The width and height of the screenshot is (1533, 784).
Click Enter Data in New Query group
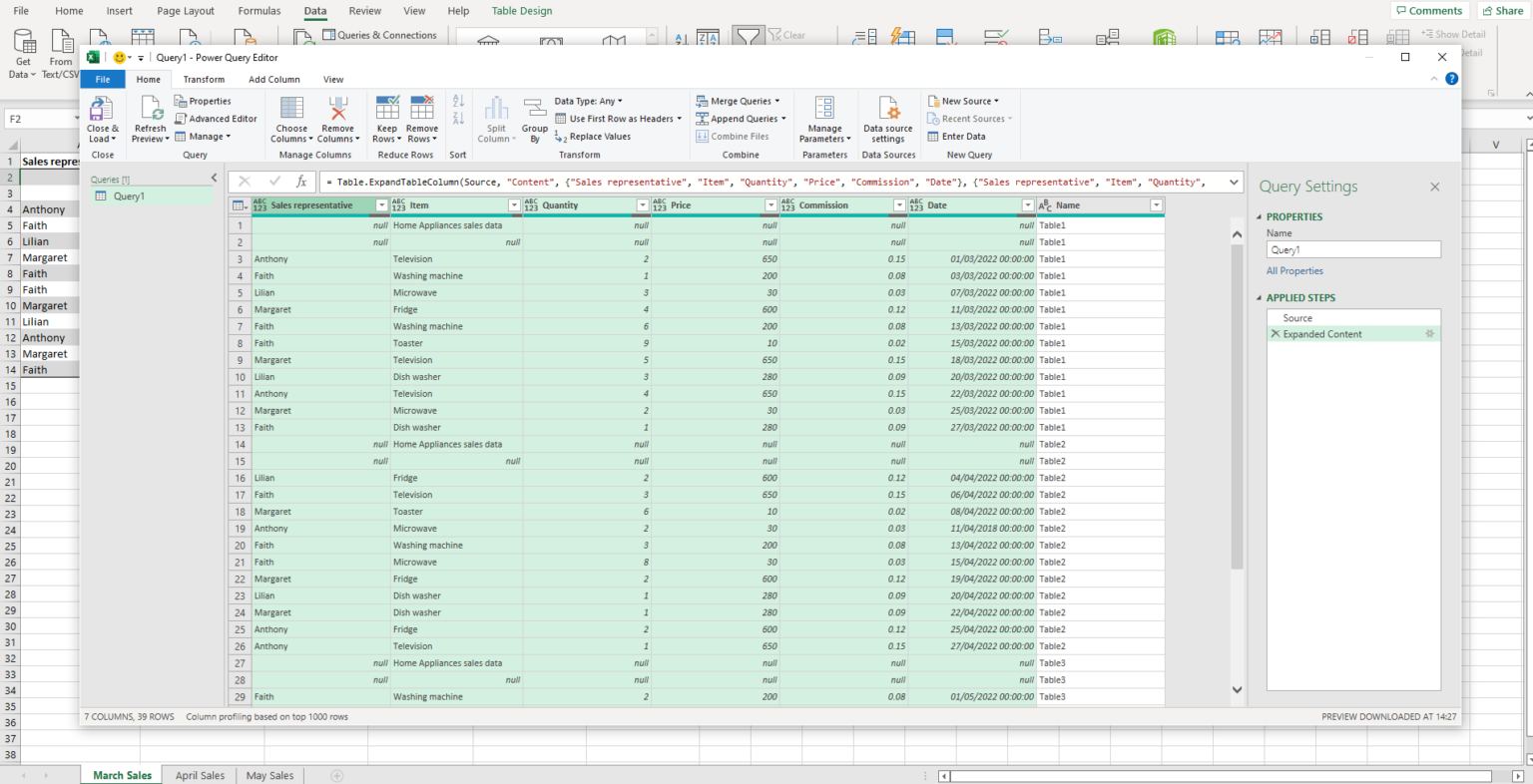(956, 137)
